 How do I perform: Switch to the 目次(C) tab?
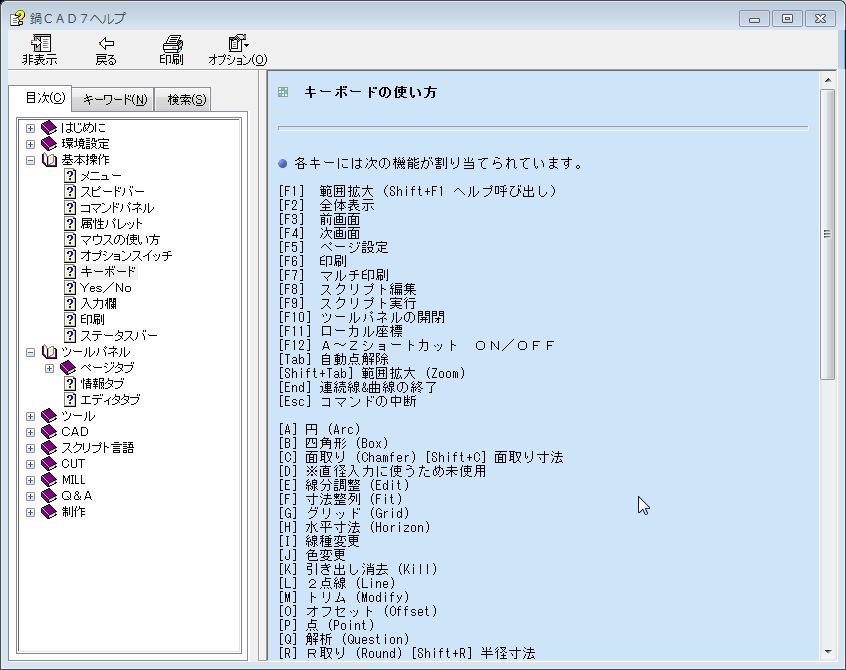point(45,98)
